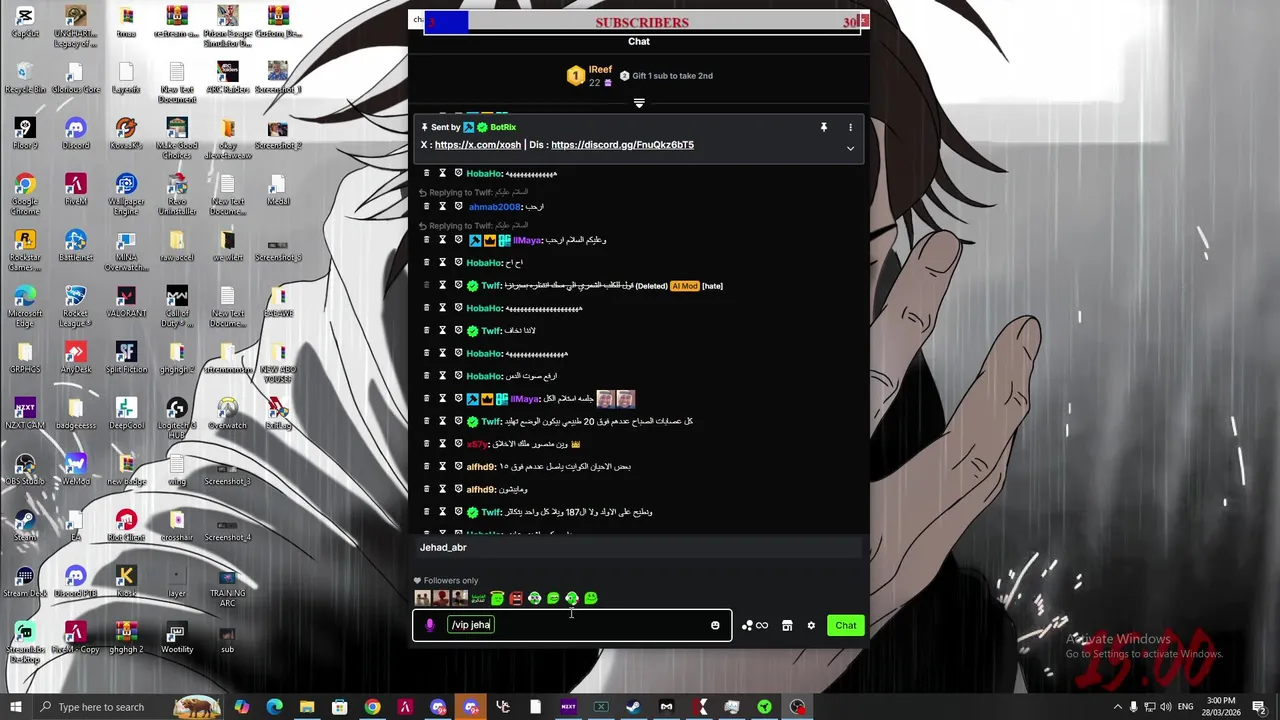
Task: Select Rocket League desktop icon
Action: click(x=75, y=307)
